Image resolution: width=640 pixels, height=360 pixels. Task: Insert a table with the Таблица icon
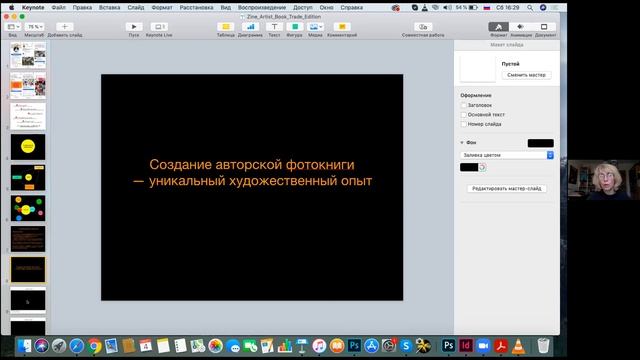pos(225,27)
